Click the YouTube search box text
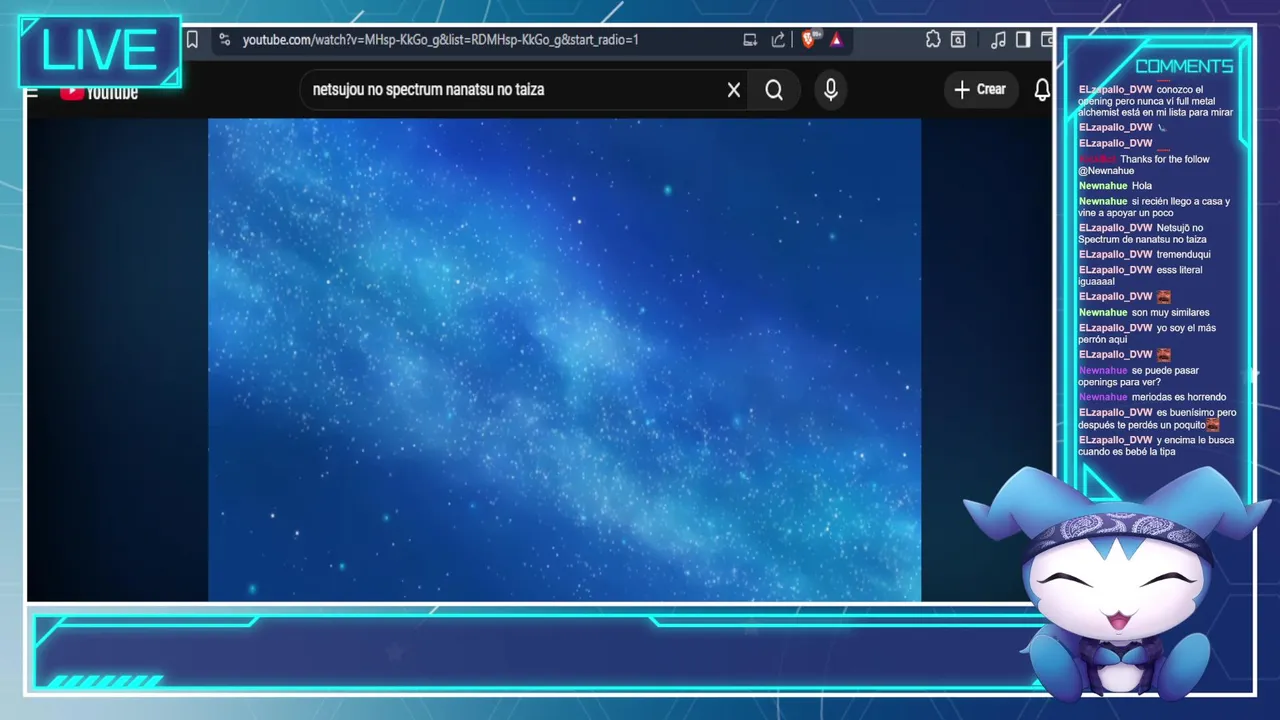 pos(428,89)
